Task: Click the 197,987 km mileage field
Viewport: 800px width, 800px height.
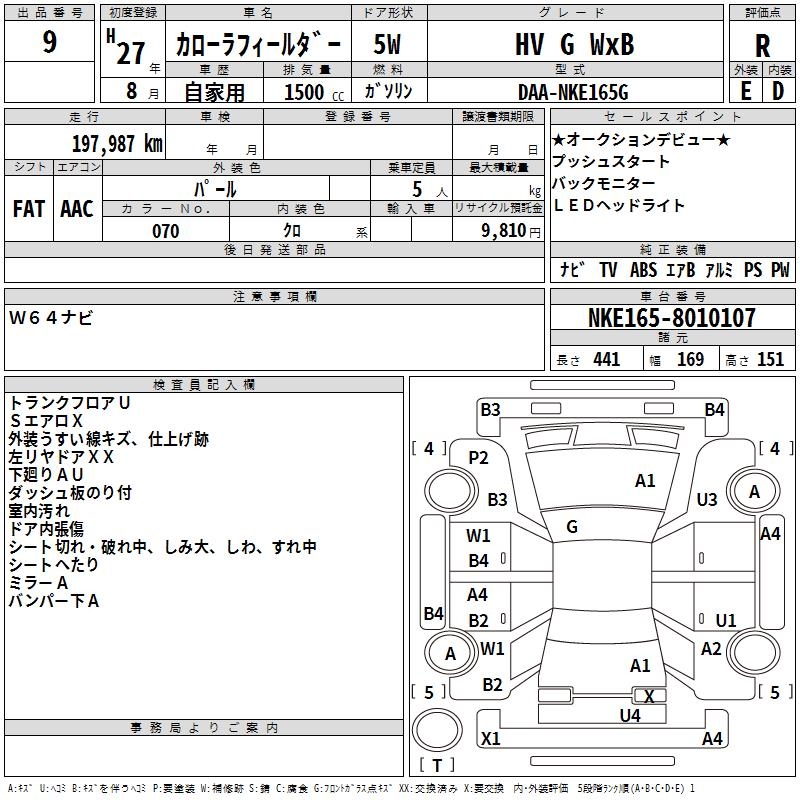Action: (117, 143)
